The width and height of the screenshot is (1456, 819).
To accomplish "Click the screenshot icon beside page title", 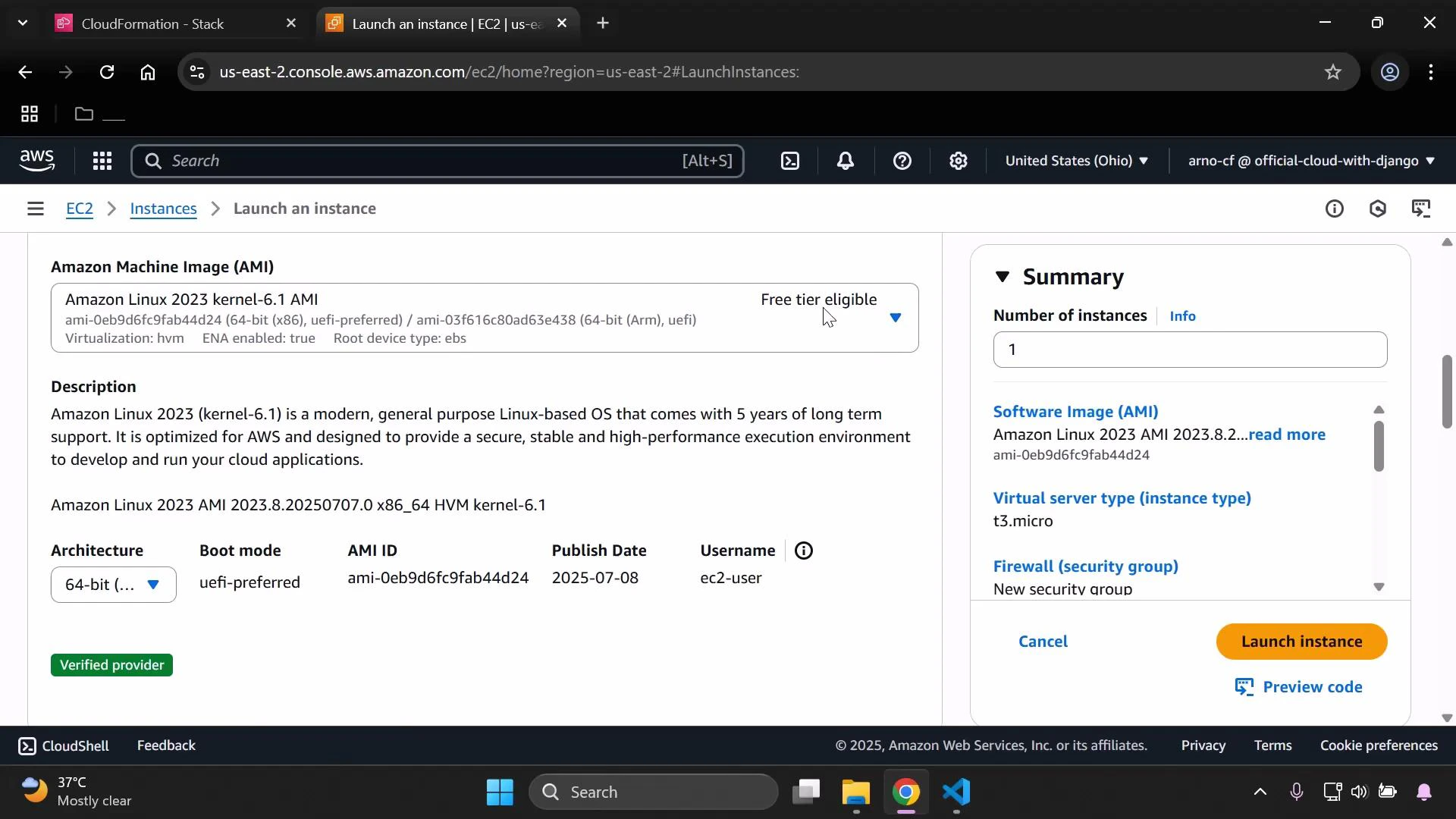I will [x=1423, y=209].
